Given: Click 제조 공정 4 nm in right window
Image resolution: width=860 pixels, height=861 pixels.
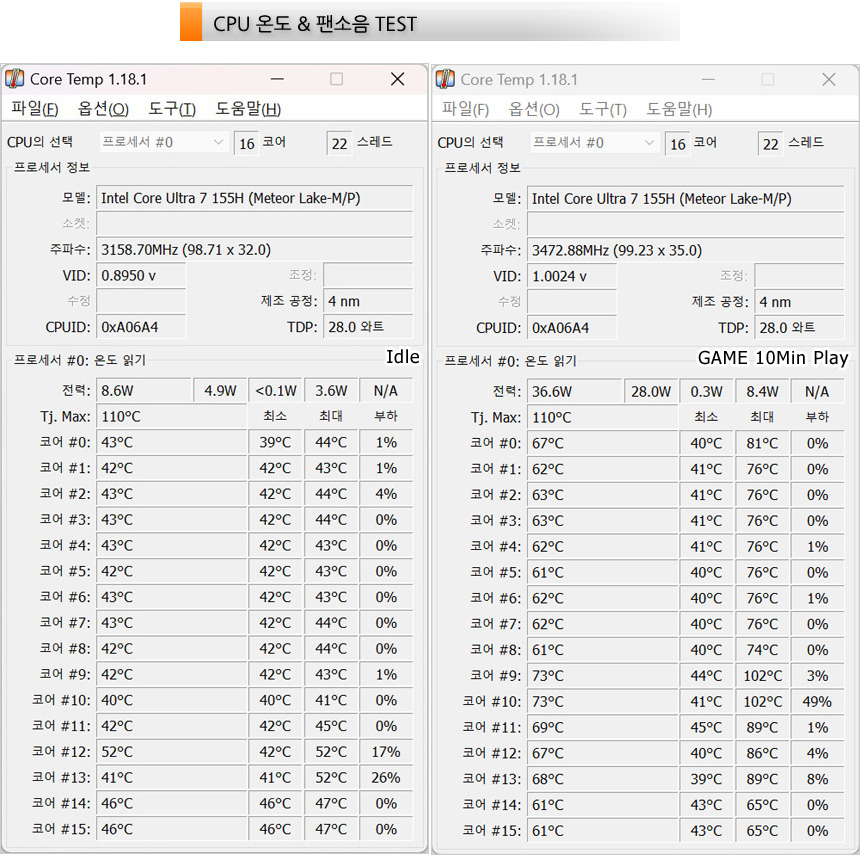Looking at the screenshot, I should 799,301.
